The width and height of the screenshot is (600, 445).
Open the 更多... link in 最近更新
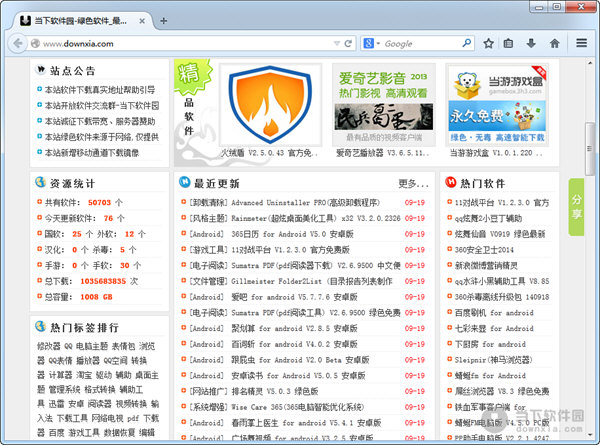click(413, 184)
